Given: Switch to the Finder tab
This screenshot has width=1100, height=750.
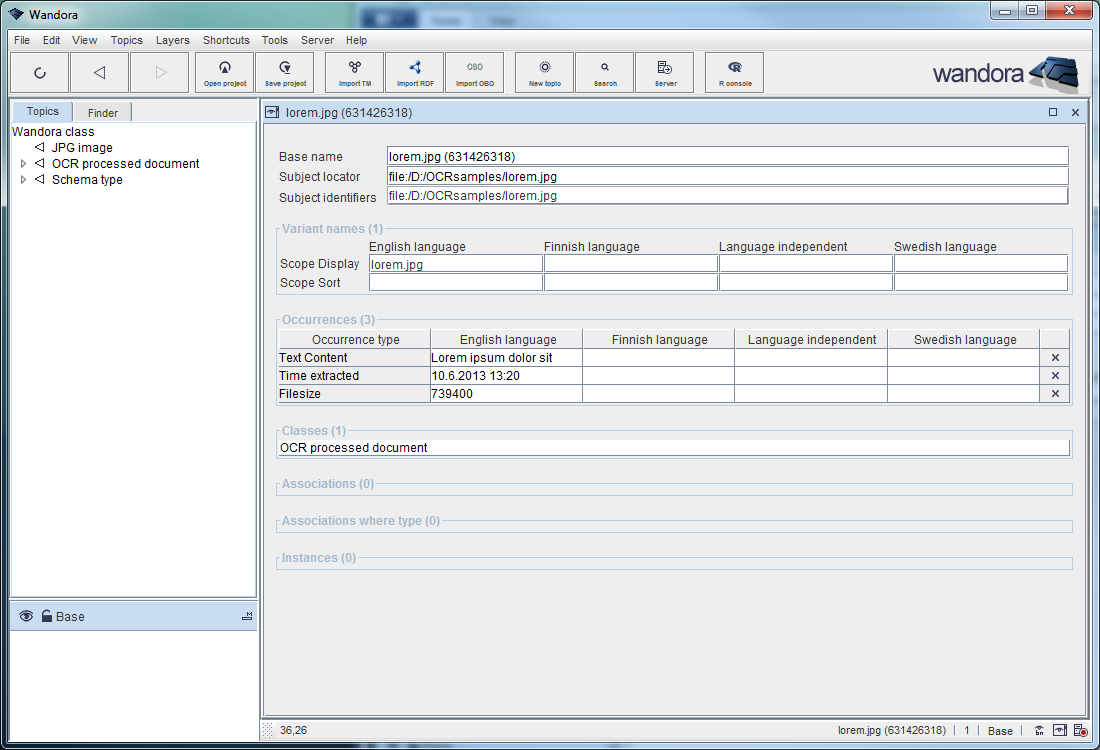Looking at the screenshot, I should (102, 113).
